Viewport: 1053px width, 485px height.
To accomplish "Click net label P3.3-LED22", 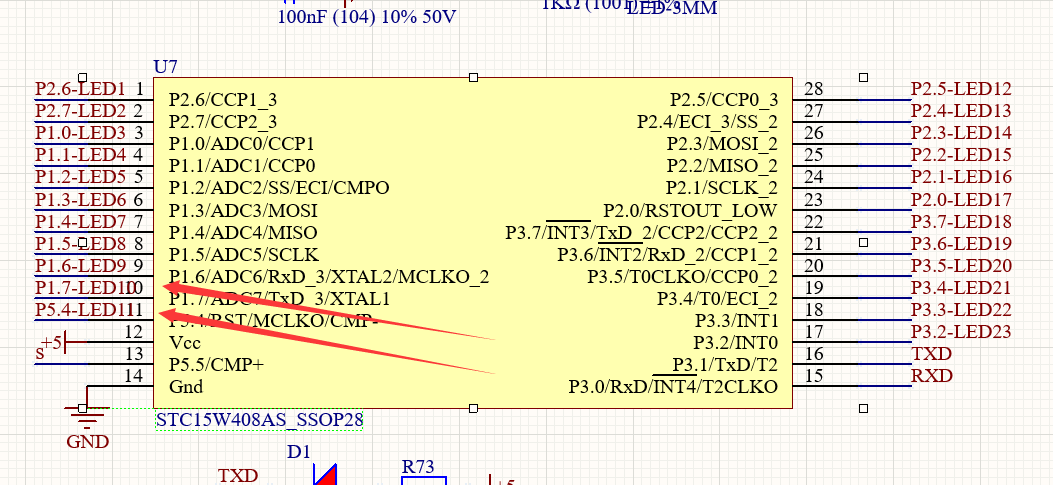I will 961,310.
